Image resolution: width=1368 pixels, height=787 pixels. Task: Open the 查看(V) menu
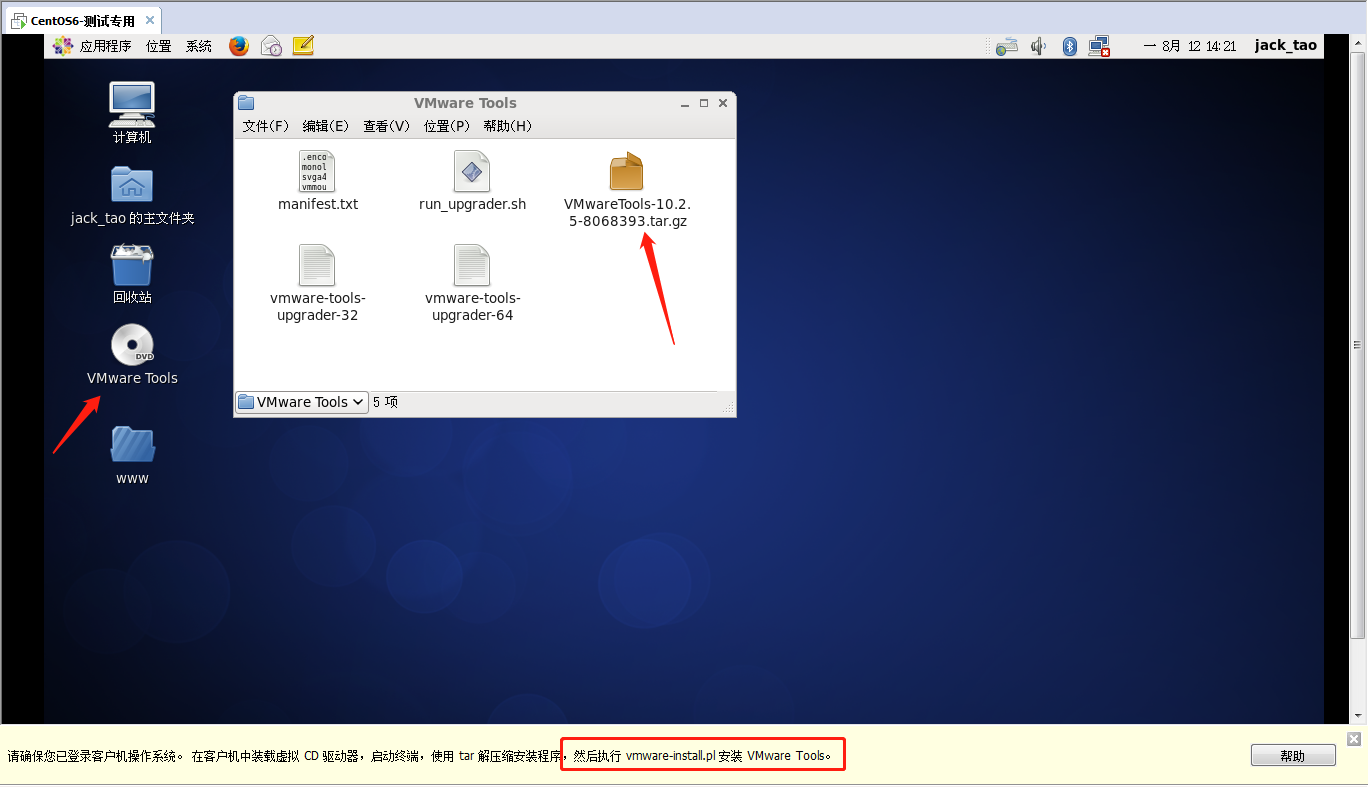tap(387, 126)
